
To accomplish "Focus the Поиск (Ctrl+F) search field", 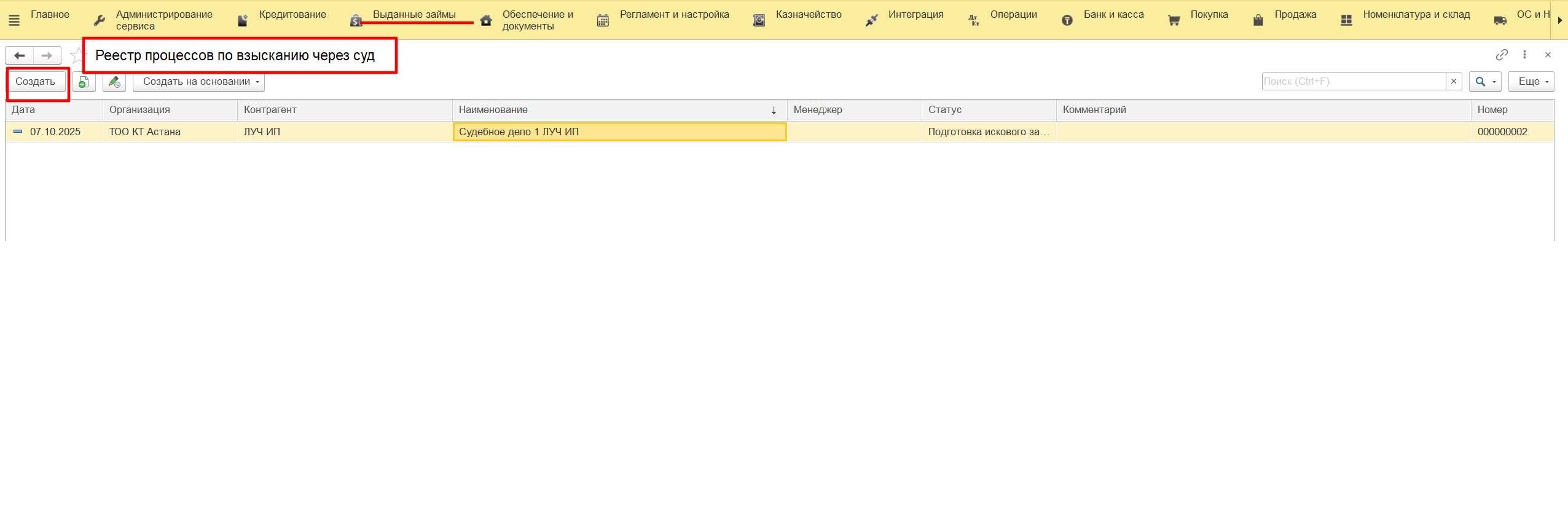I will click(1354, 81).
